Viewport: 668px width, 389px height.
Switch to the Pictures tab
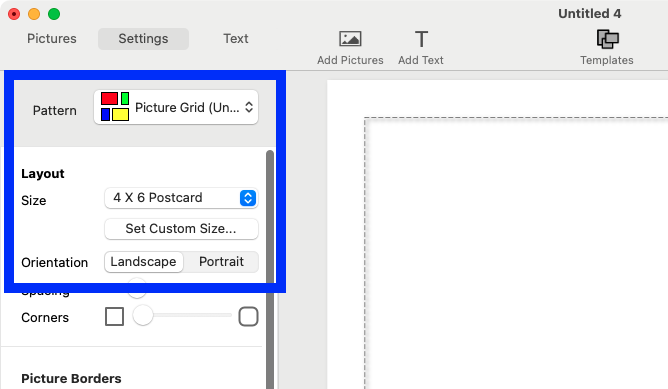coord(52,39)
